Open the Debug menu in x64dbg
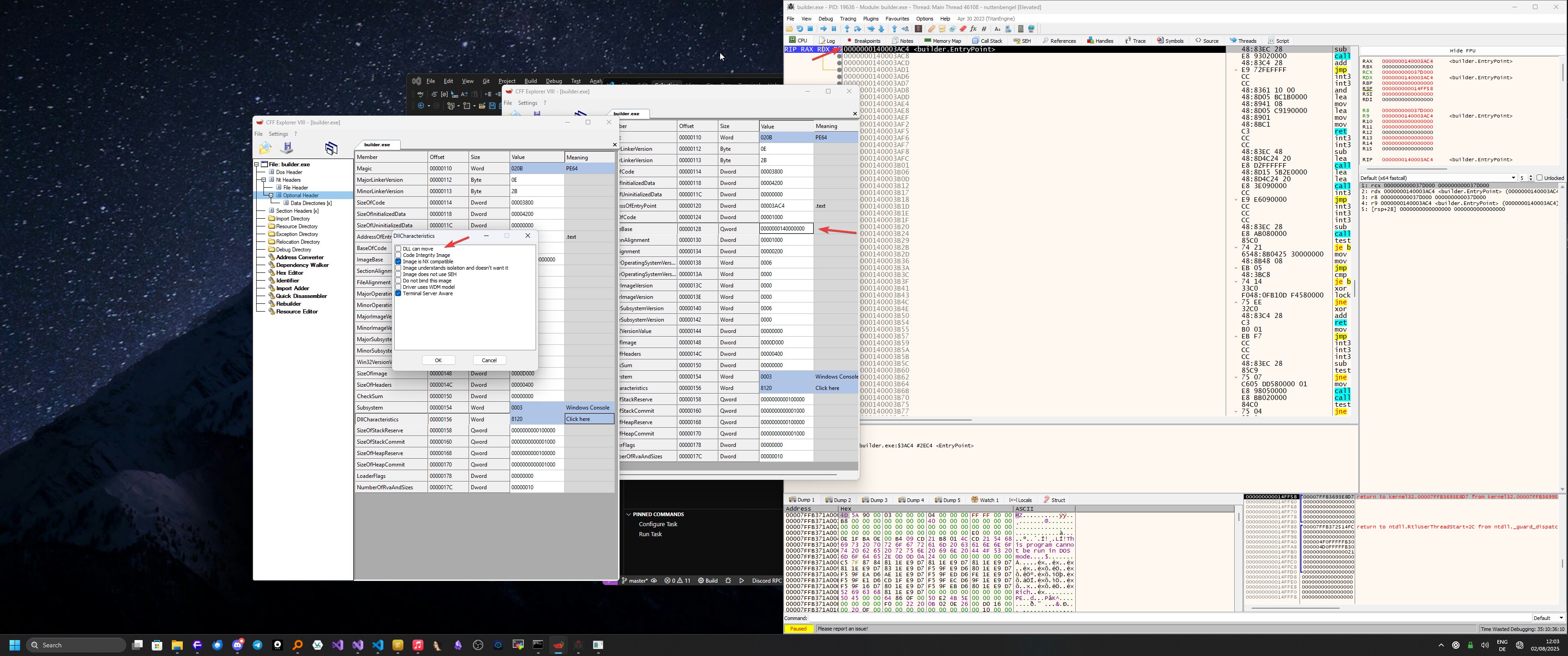Image resolution: width=1568 pixels, height=656 pixels. pyautogui.click(x=825, y=19)
